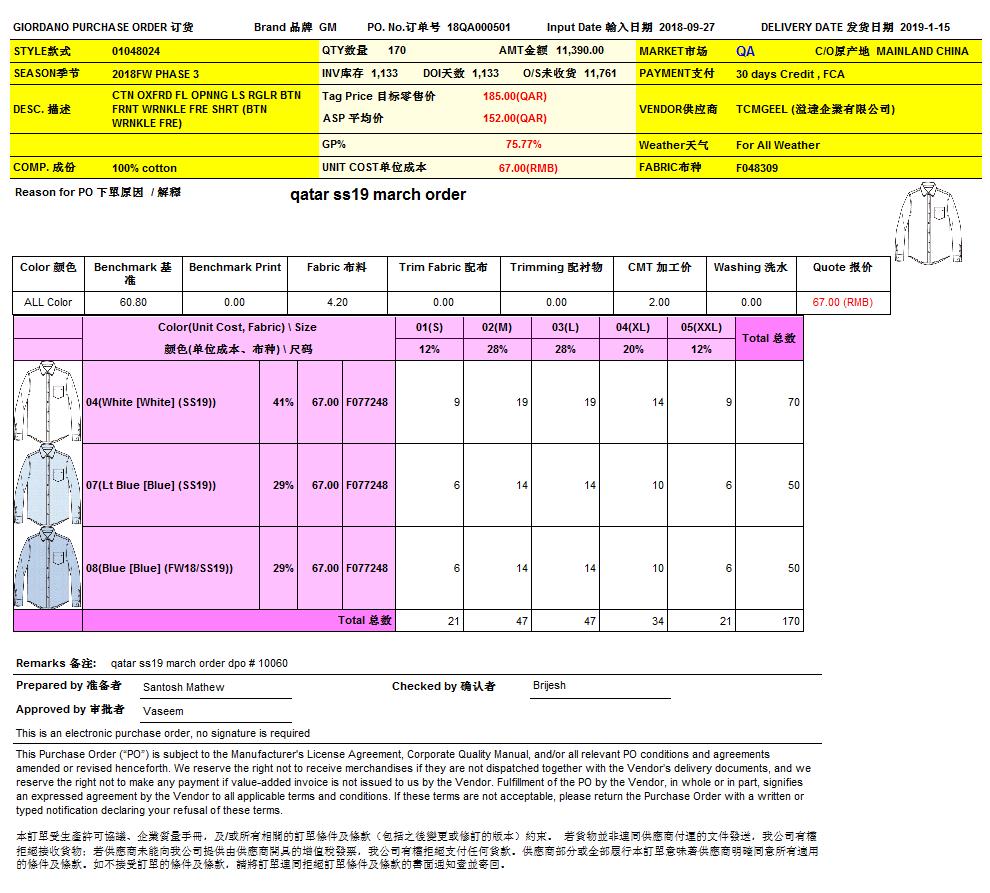
Task: Select the Benchmark value 60.80 cell
Action: [x=133, y=302]
